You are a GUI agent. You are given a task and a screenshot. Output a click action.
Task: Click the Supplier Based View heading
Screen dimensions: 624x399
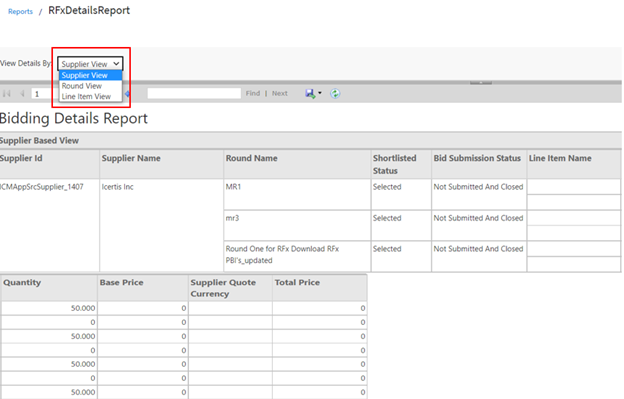pos(39,140)
